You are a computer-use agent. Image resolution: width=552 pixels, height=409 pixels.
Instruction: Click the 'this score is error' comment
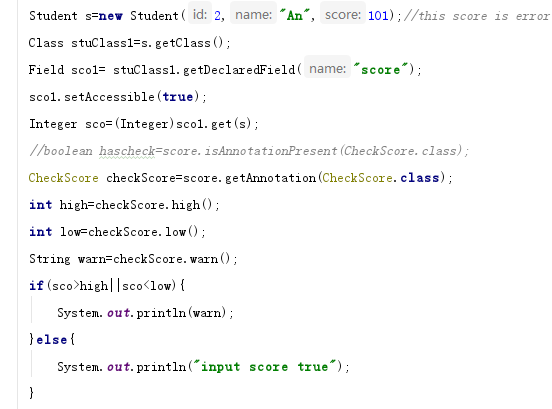(477, 16)
